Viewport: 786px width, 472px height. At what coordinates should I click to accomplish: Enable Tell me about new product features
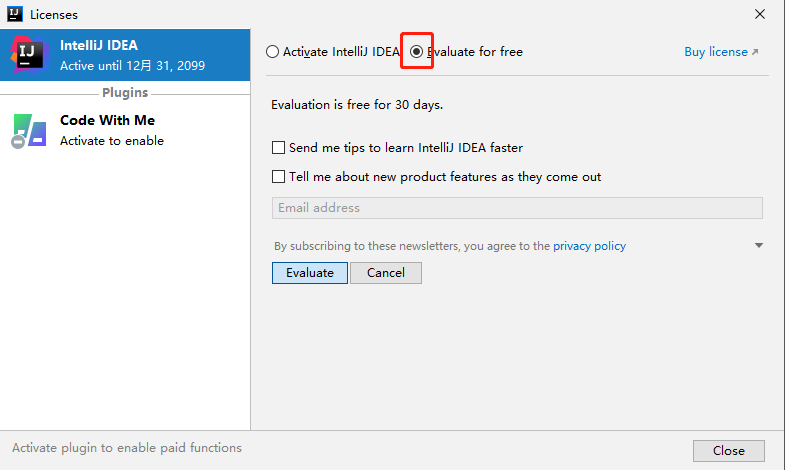pyautogui.click(x=278, y=176)
